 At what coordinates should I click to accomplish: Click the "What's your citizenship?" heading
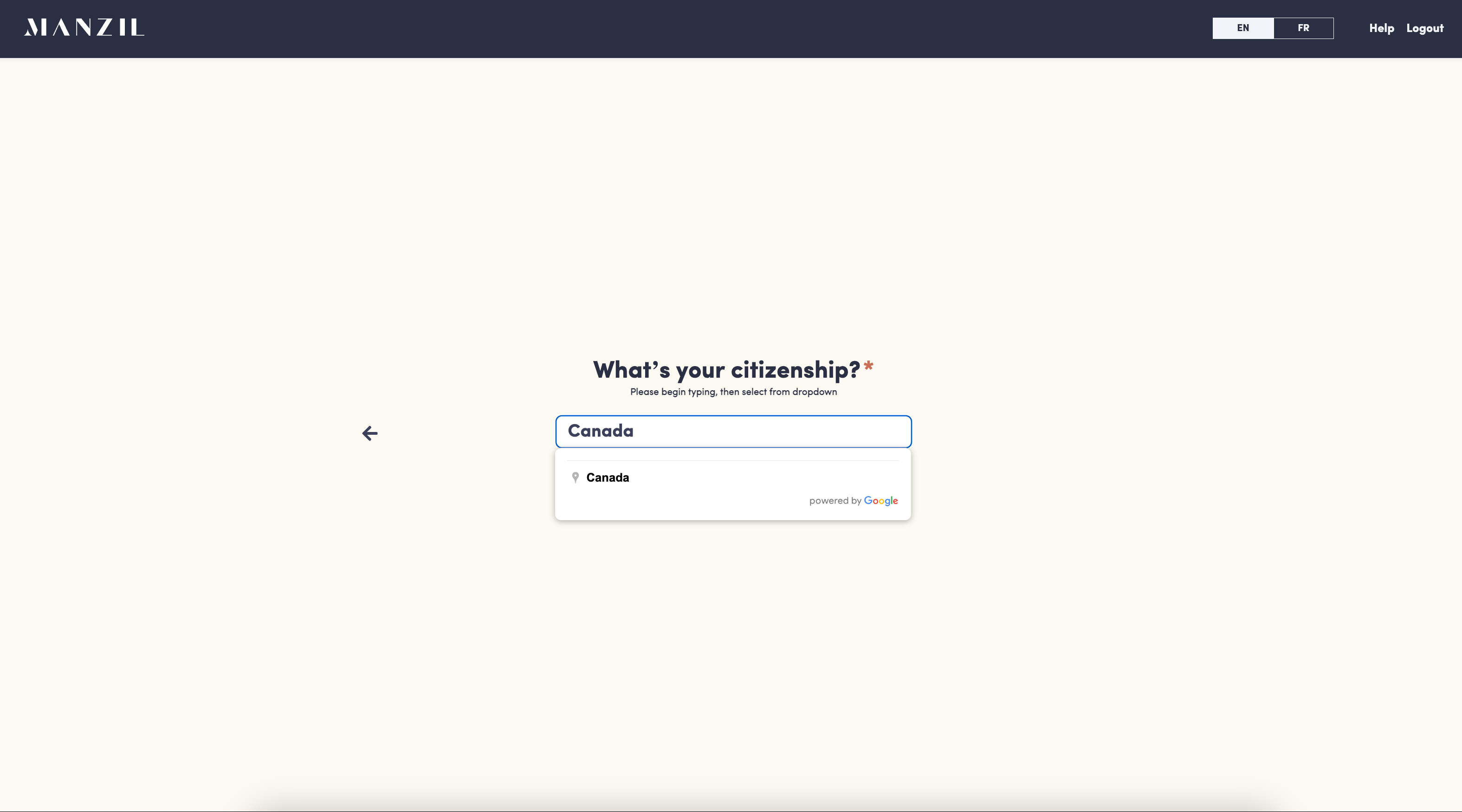coord(726,370)
